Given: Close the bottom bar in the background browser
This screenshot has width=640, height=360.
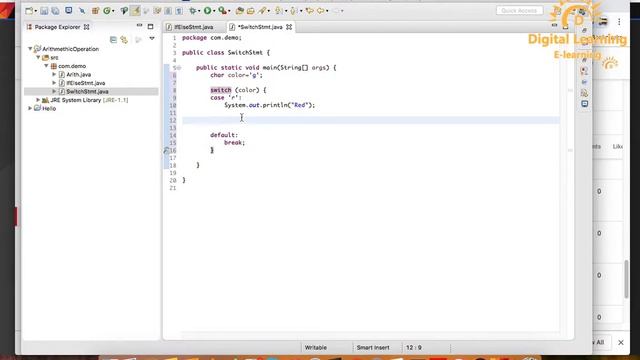Looking at the screenshot, I should tap(621, 342).
